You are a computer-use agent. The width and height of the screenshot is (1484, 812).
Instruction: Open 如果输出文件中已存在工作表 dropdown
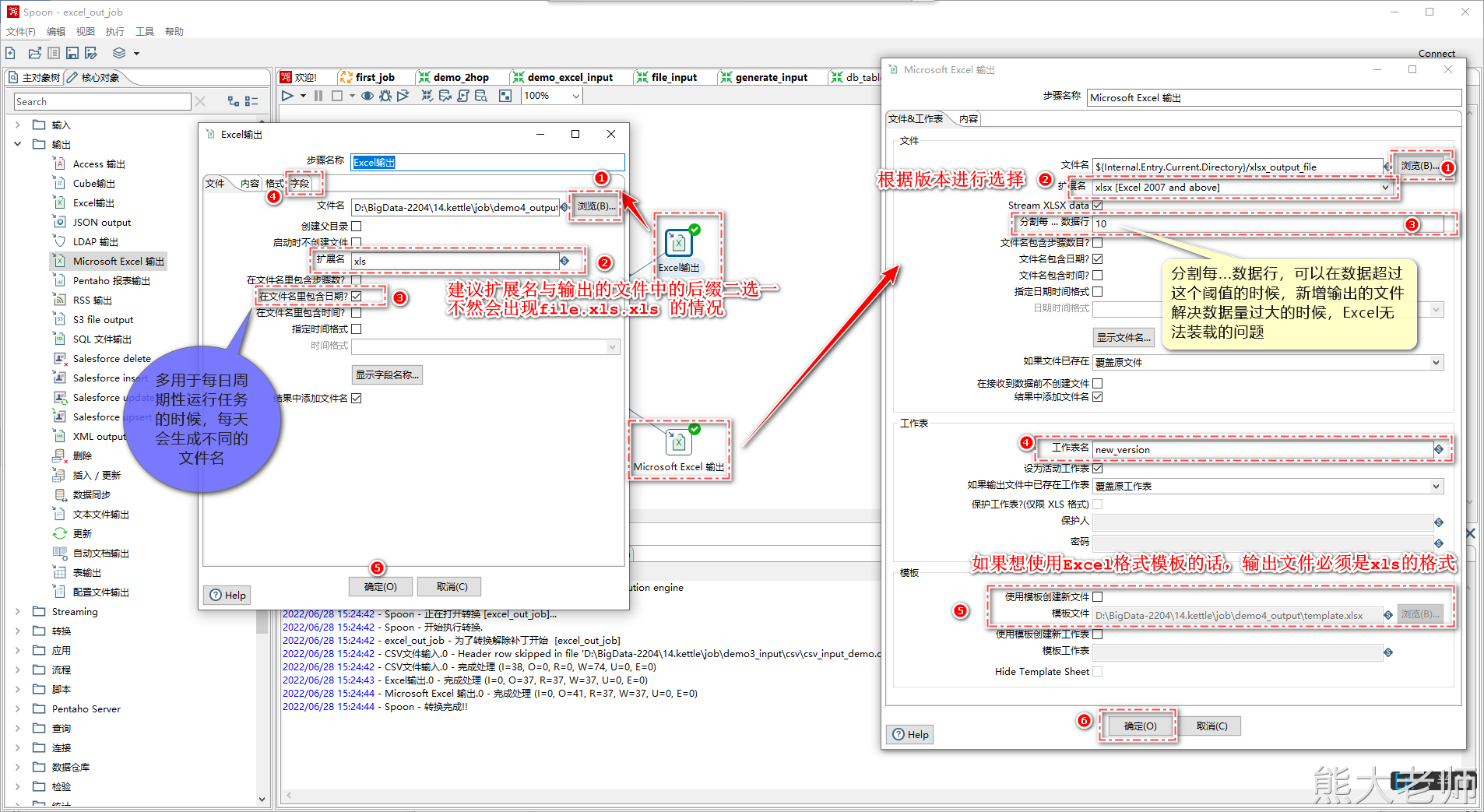(1437, 486)
